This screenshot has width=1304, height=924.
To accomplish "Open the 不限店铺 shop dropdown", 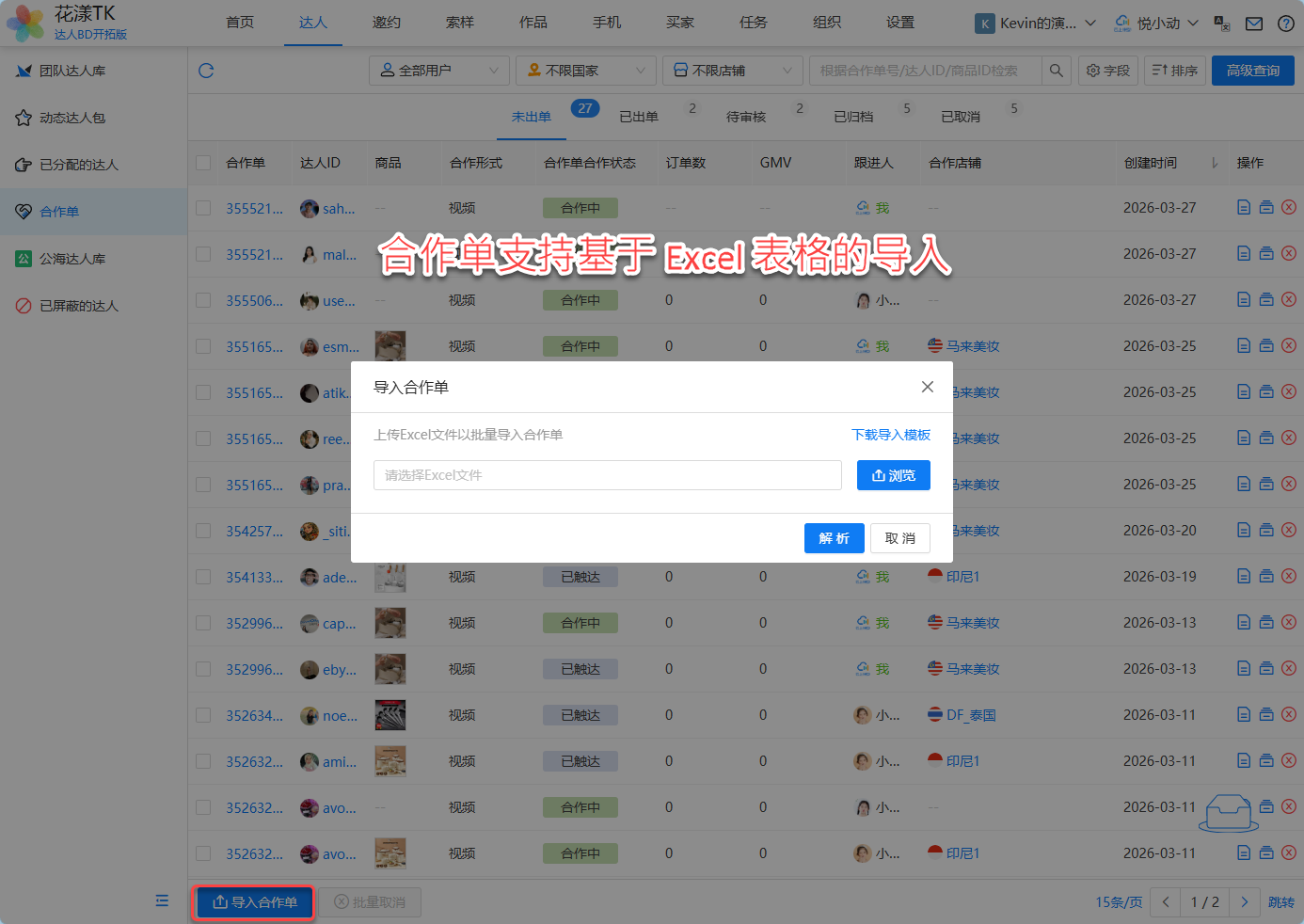I will [732, 71].
